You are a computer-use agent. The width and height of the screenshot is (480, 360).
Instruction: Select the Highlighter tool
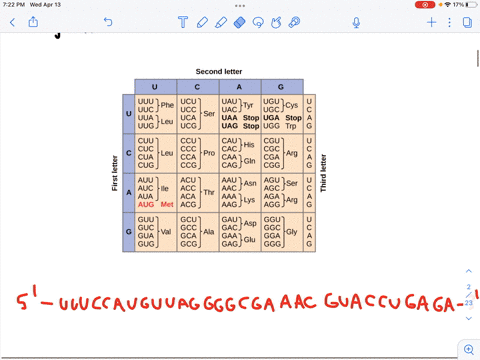[221, 22]
